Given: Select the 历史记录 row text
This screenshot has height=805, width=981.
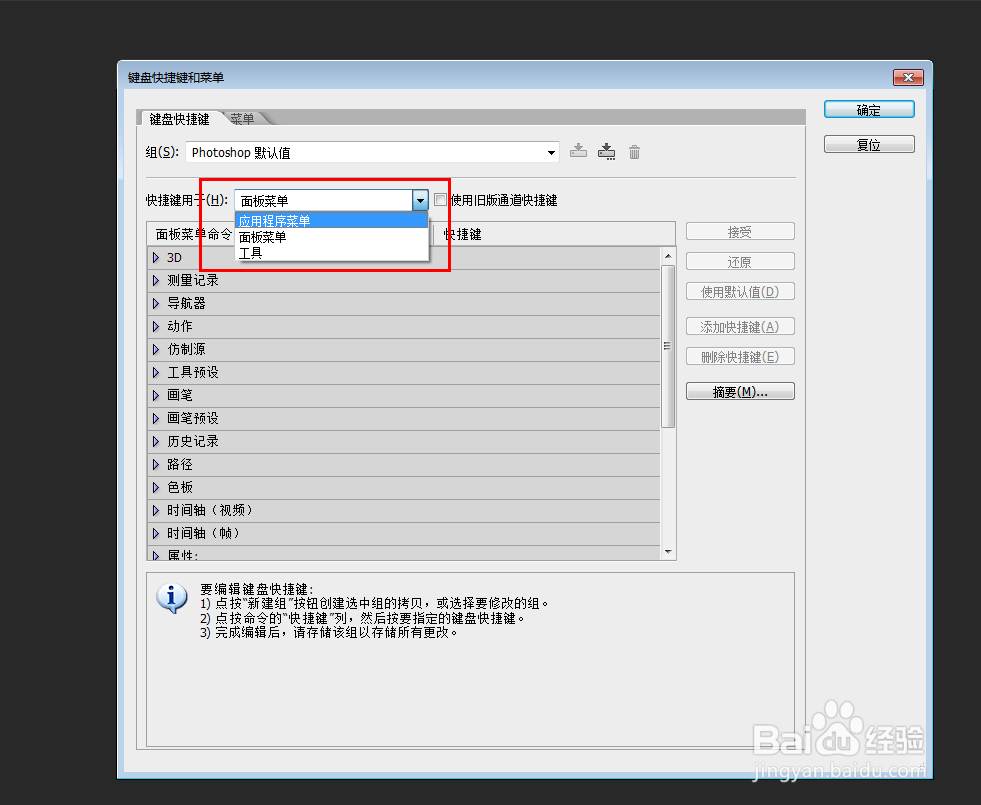Looking at the screenshot, I should (x=193, y=442).
